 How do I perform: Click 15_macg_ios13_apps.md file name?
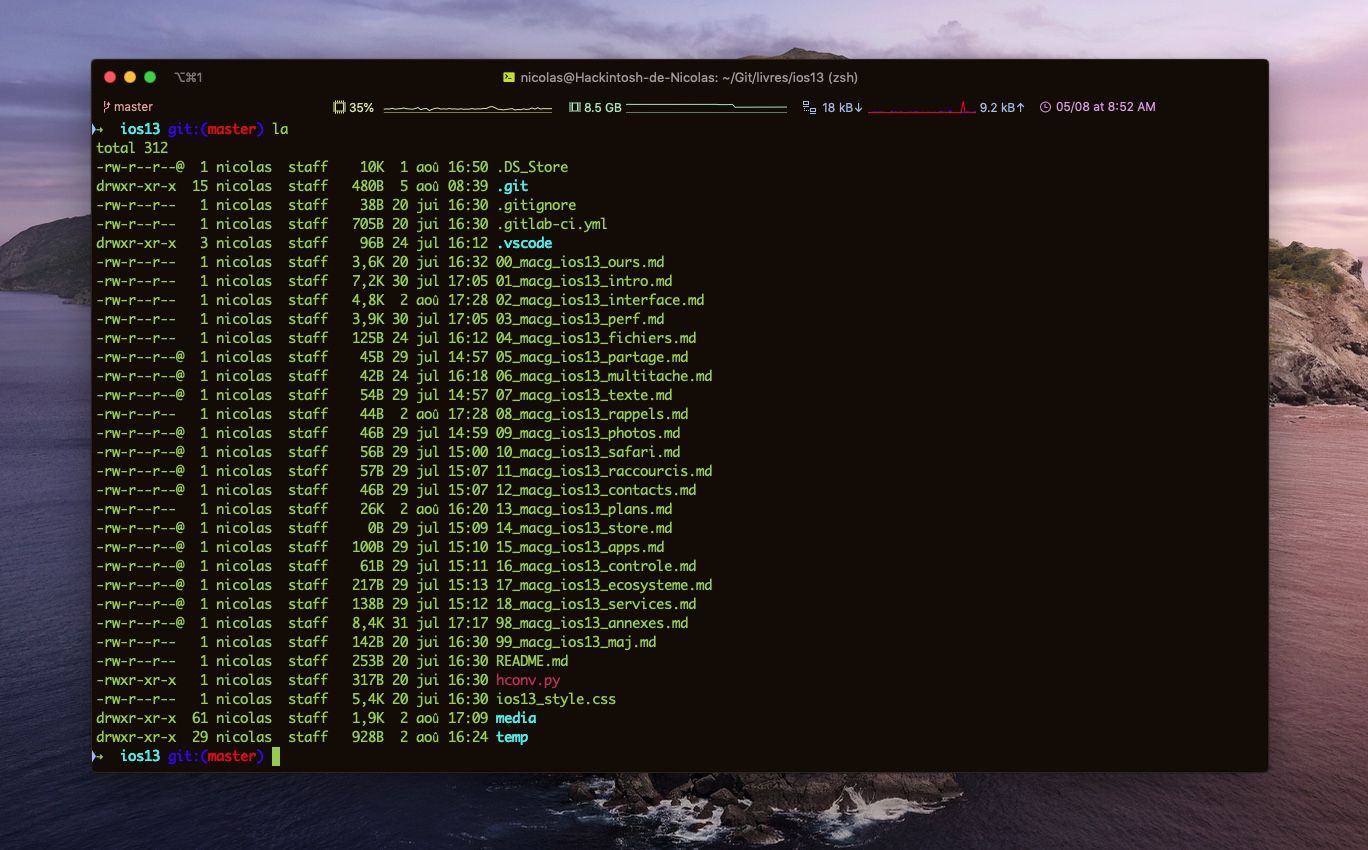(x=580, y=547)
